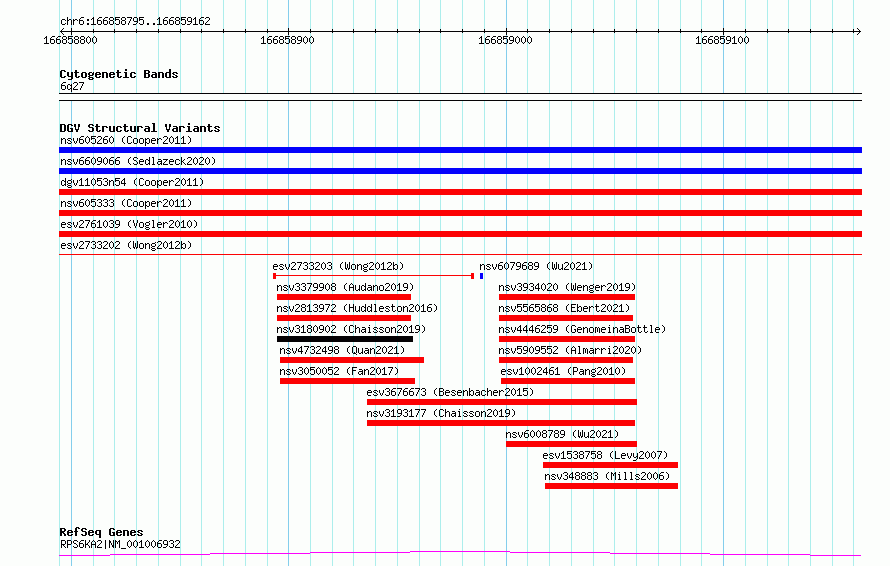The image size is (890, 566).
Task: Click nsv5909552 (Almarri2020) label
Action: pos(570,350)
